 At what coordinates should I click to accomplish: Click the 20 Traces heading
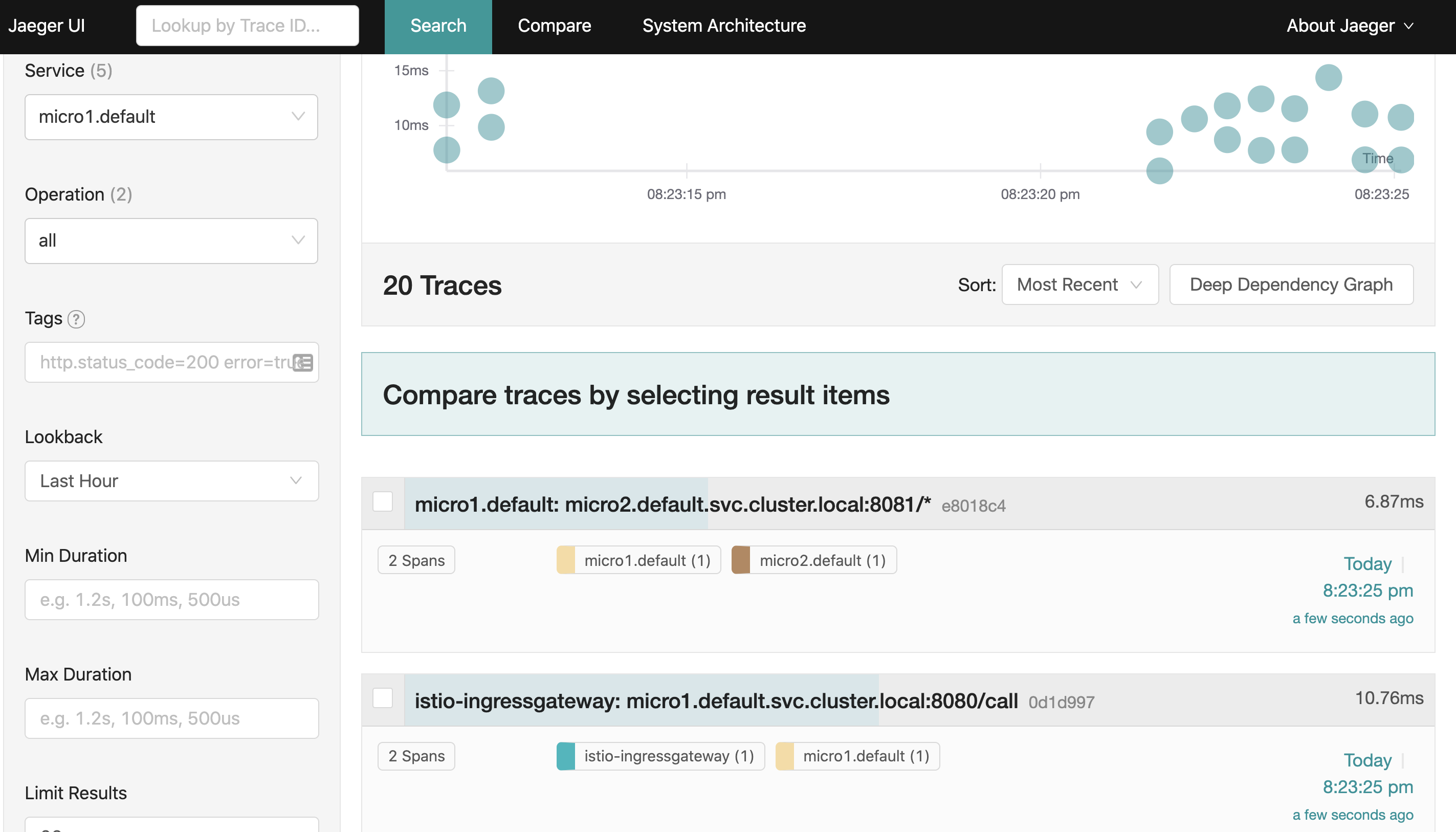(442, 285)
